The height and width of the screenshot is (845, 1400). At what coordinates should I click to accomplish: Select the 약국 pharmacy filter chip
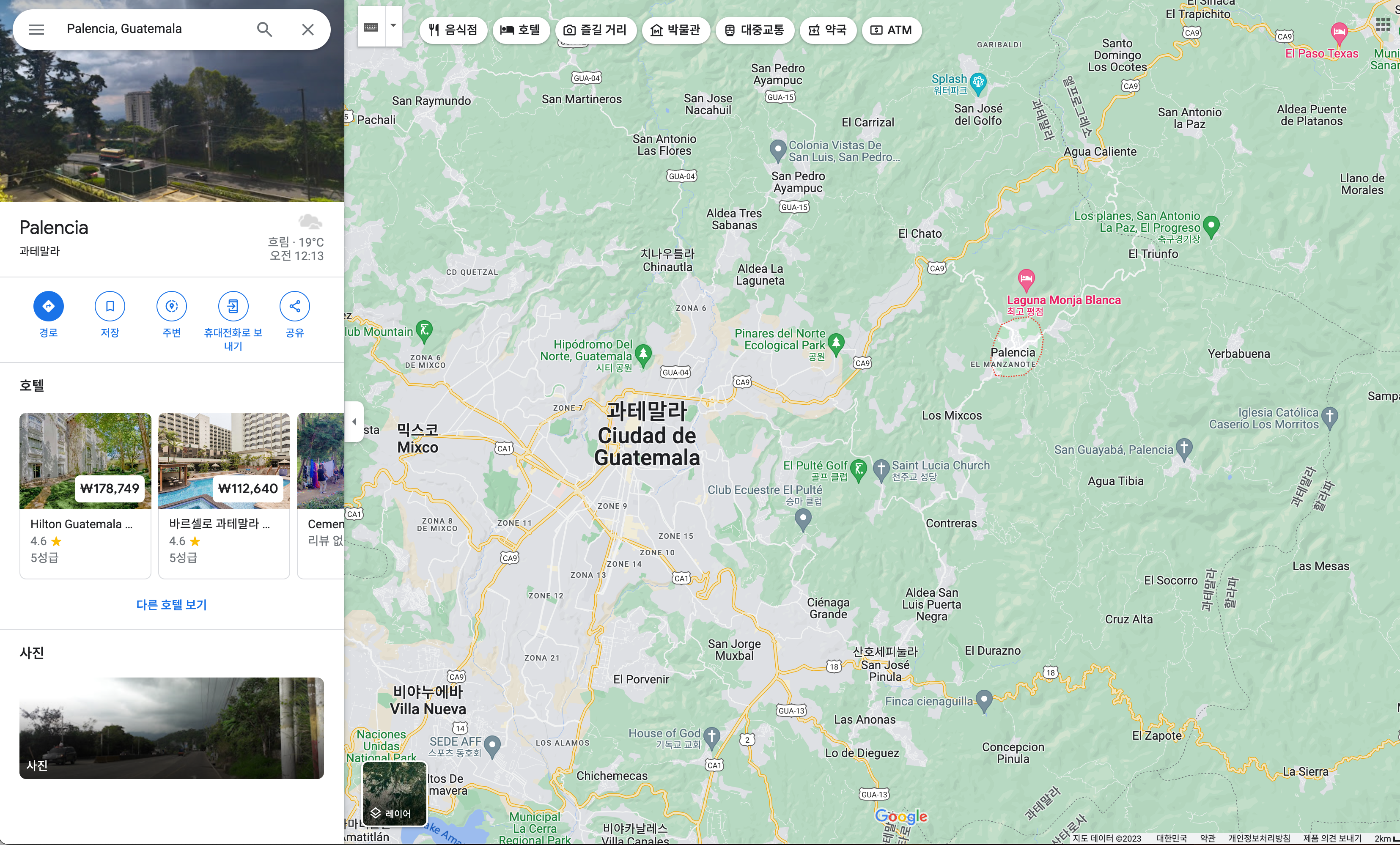827,30
